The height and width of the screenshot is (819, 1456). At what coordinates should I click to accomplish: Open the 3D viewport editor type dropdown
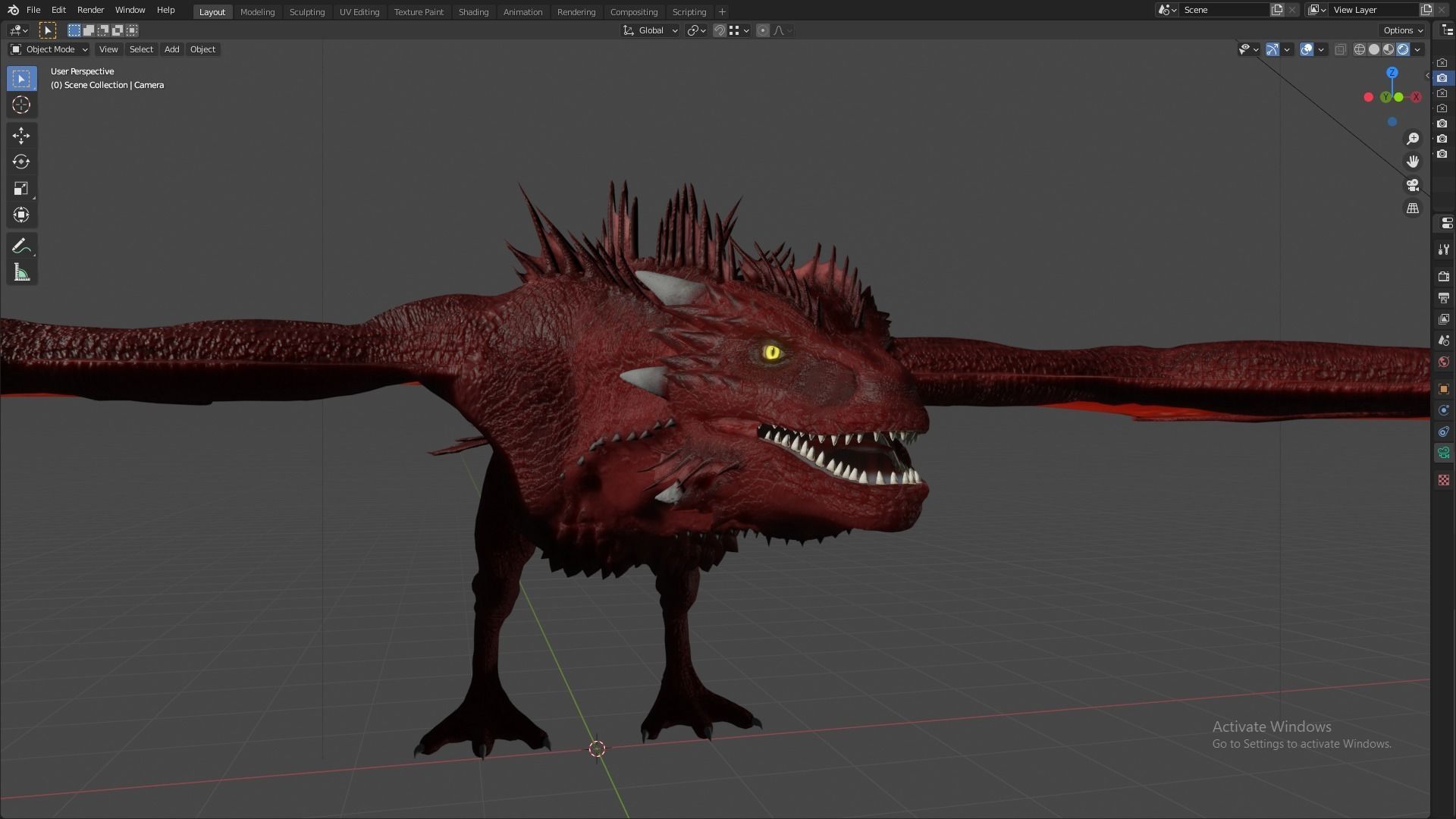click(x=18, y=30)
